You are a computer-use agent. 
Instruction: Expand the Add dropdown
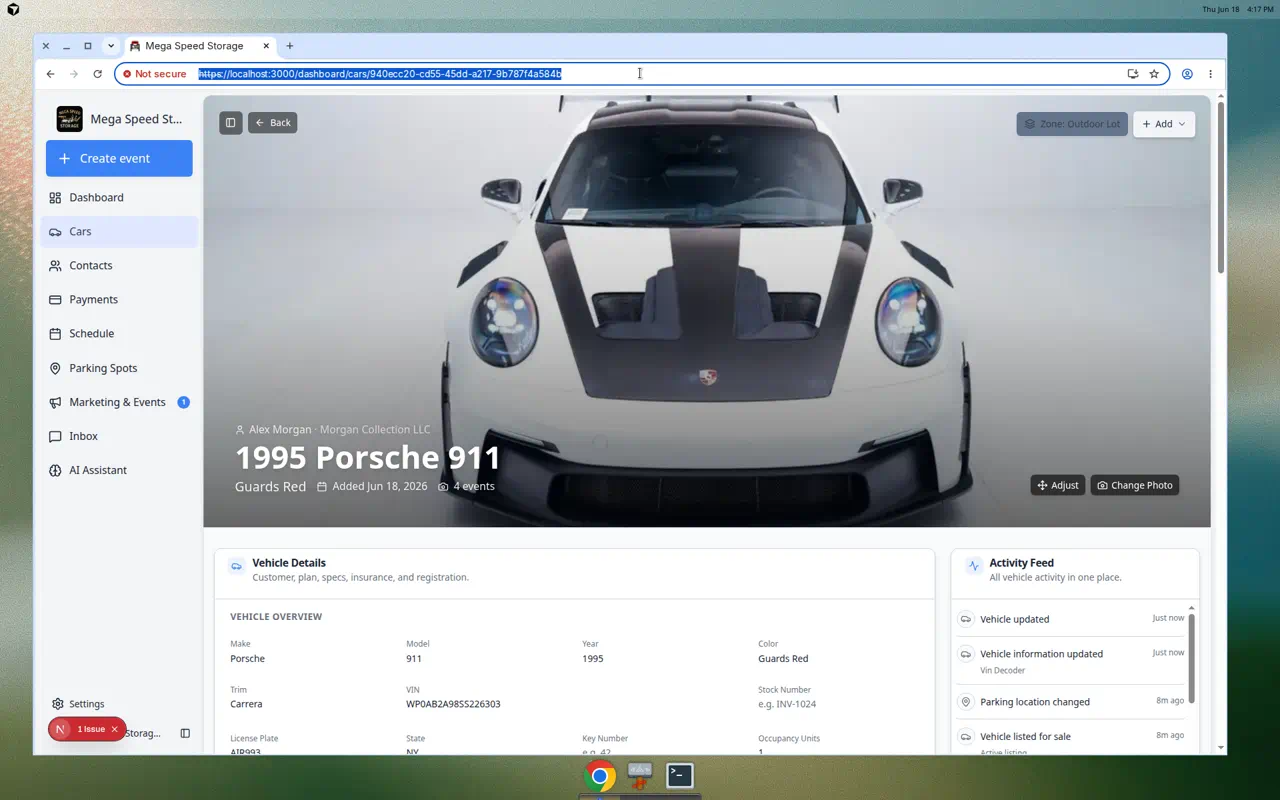point(1164,124)
